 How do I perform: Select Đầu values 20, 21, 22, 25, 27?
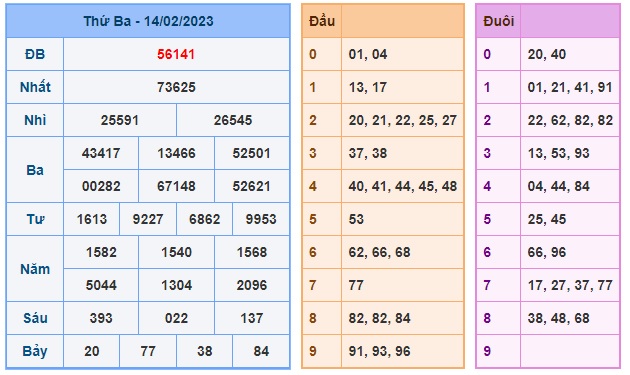pyautogui.click(x=403, y=120)
